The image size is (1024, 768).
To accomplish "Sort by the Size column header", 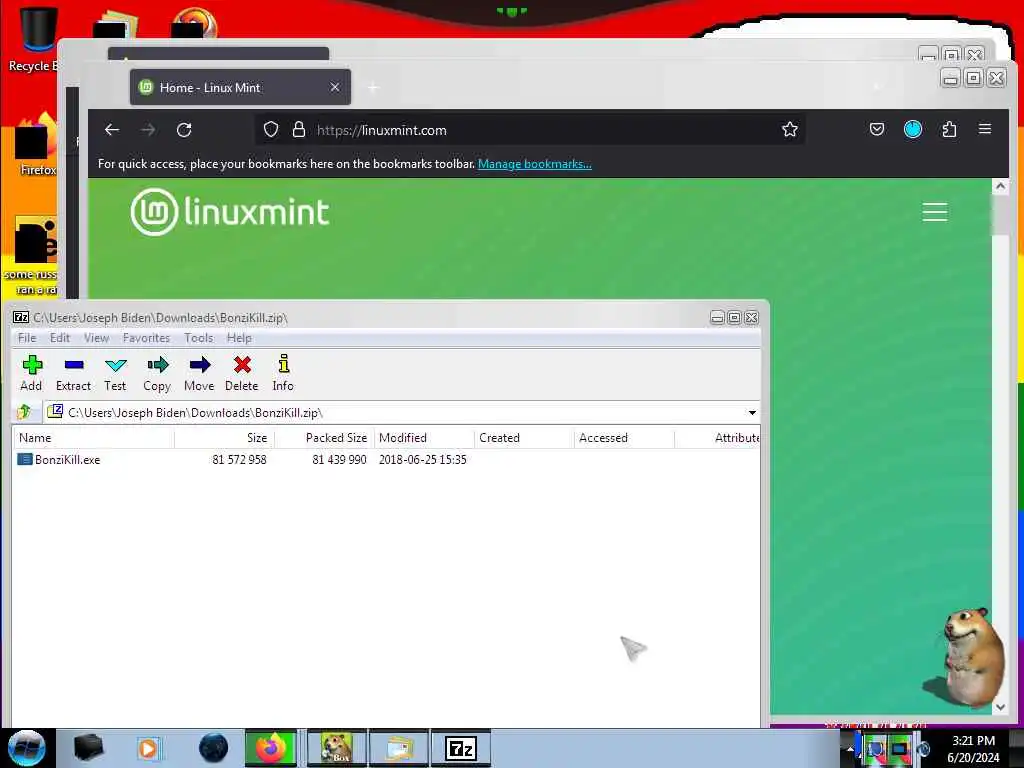I will (x=224, y=438).
